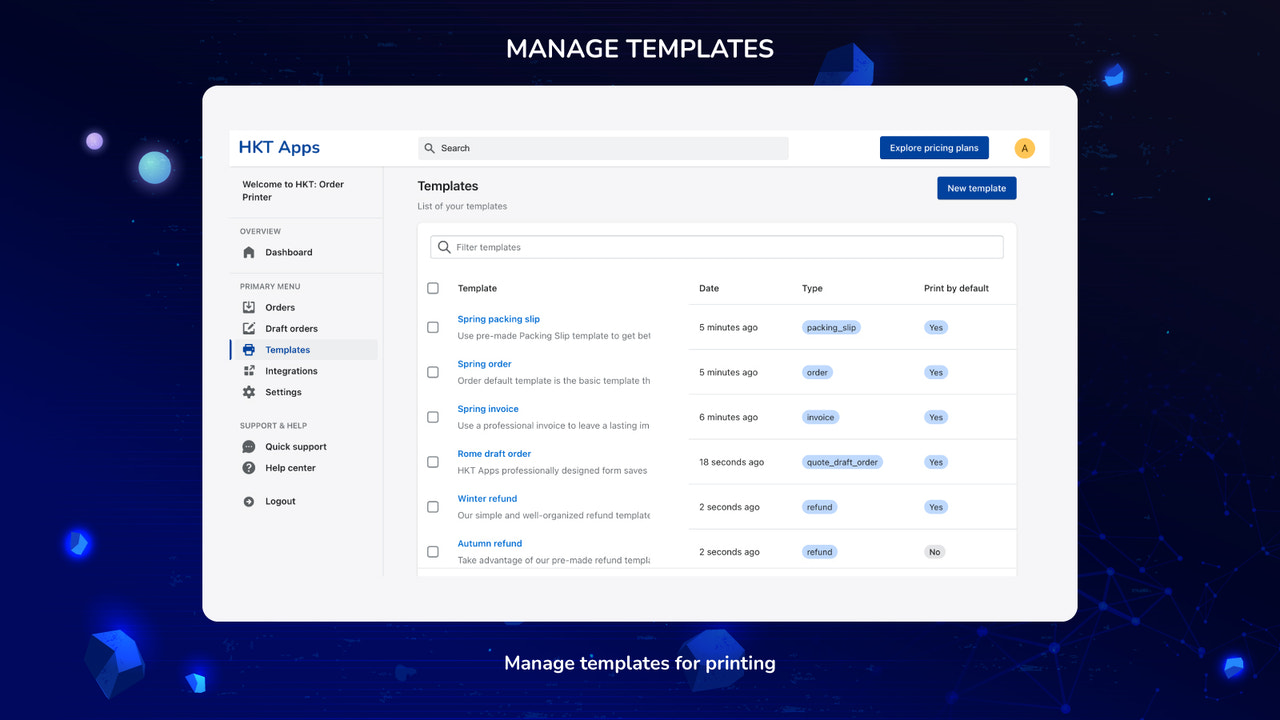Screen dimensions: 1280x720
Task: Select the Integrations icon
Action: [x=247, y=370]
